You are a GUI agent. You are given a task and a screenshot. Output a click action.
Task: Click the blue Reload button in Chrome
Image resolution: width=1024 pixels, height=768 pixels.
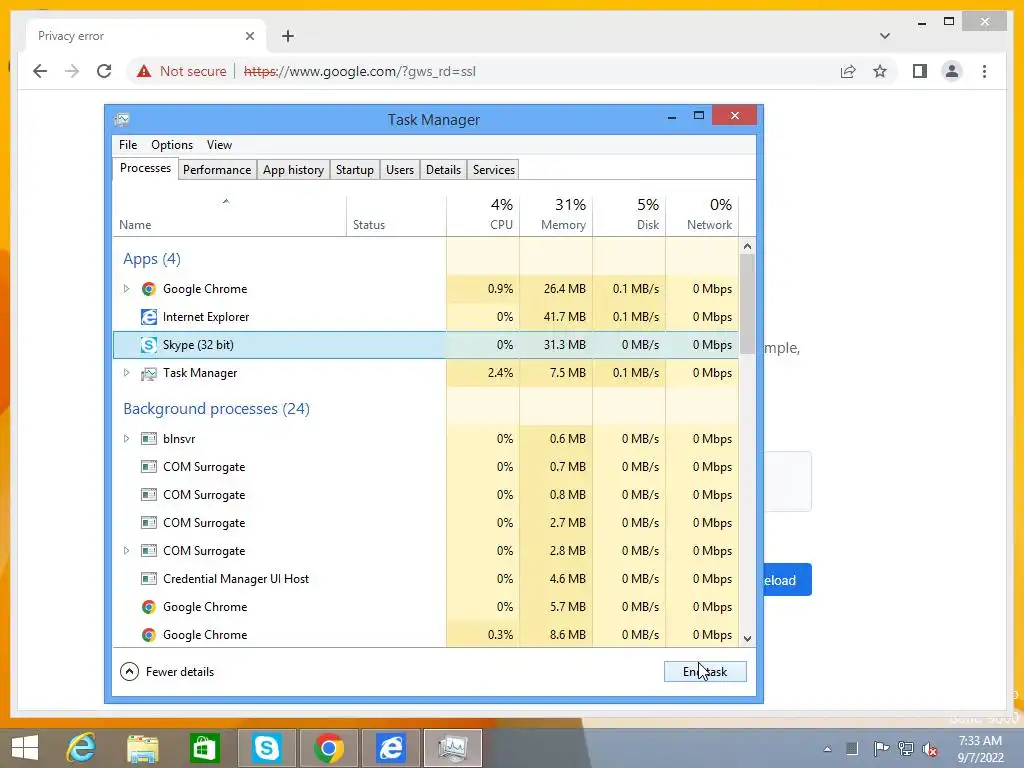coord(788,580)
